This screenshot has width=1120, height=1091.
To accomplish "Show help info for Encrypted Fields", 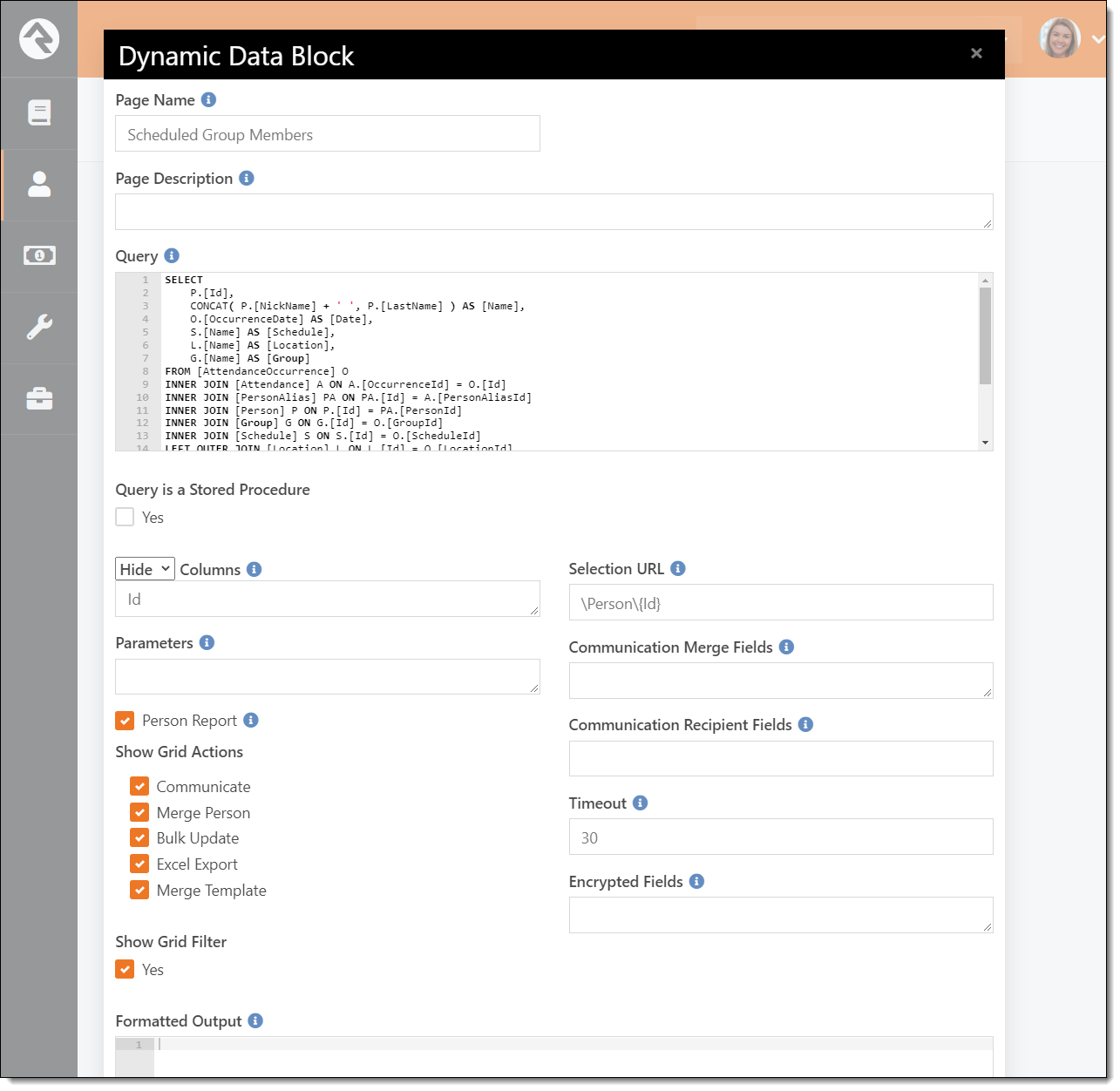I will [696, 881].
